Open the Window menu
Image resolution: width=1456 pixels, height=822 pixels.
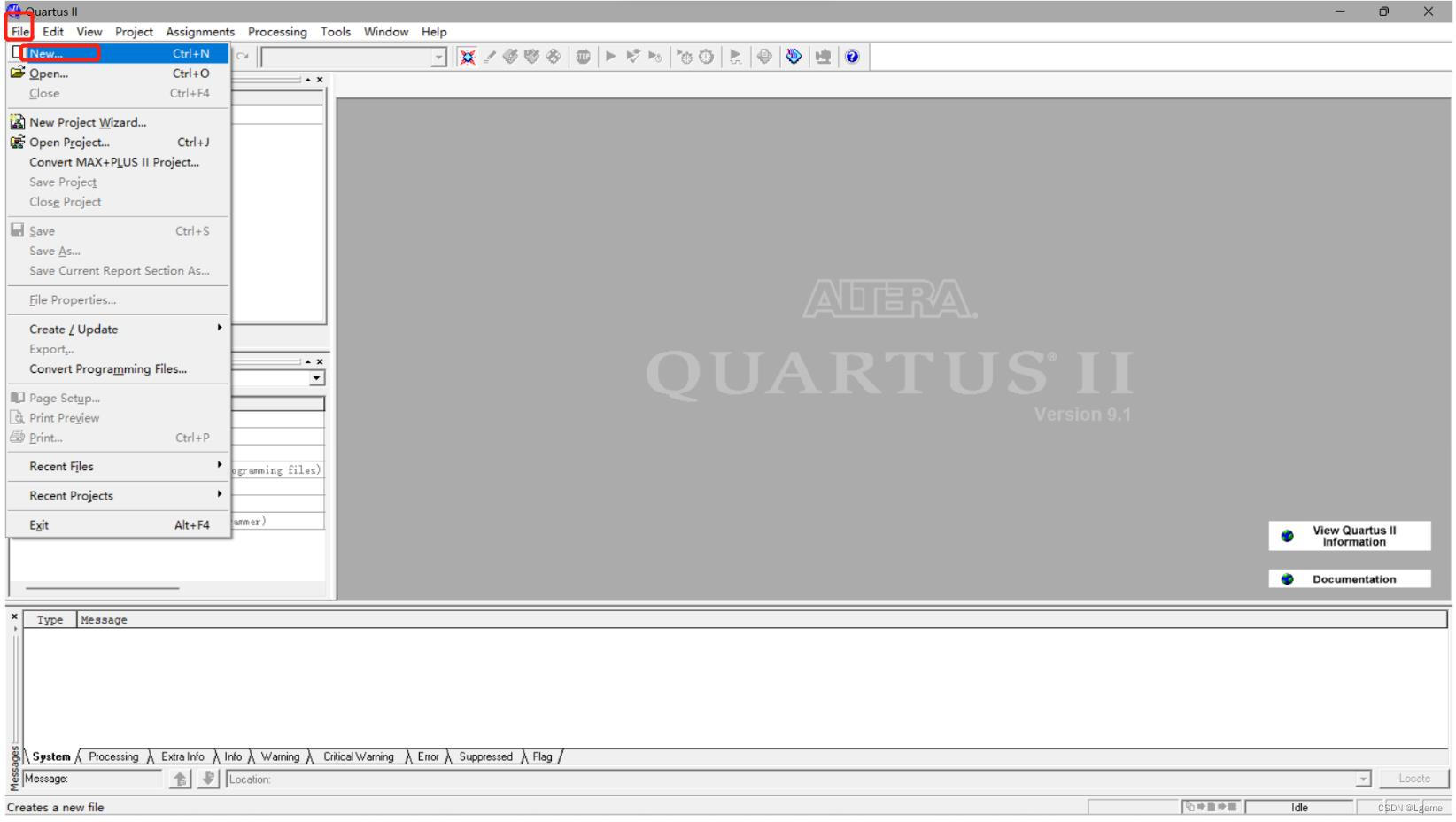(x=386, y=32)
